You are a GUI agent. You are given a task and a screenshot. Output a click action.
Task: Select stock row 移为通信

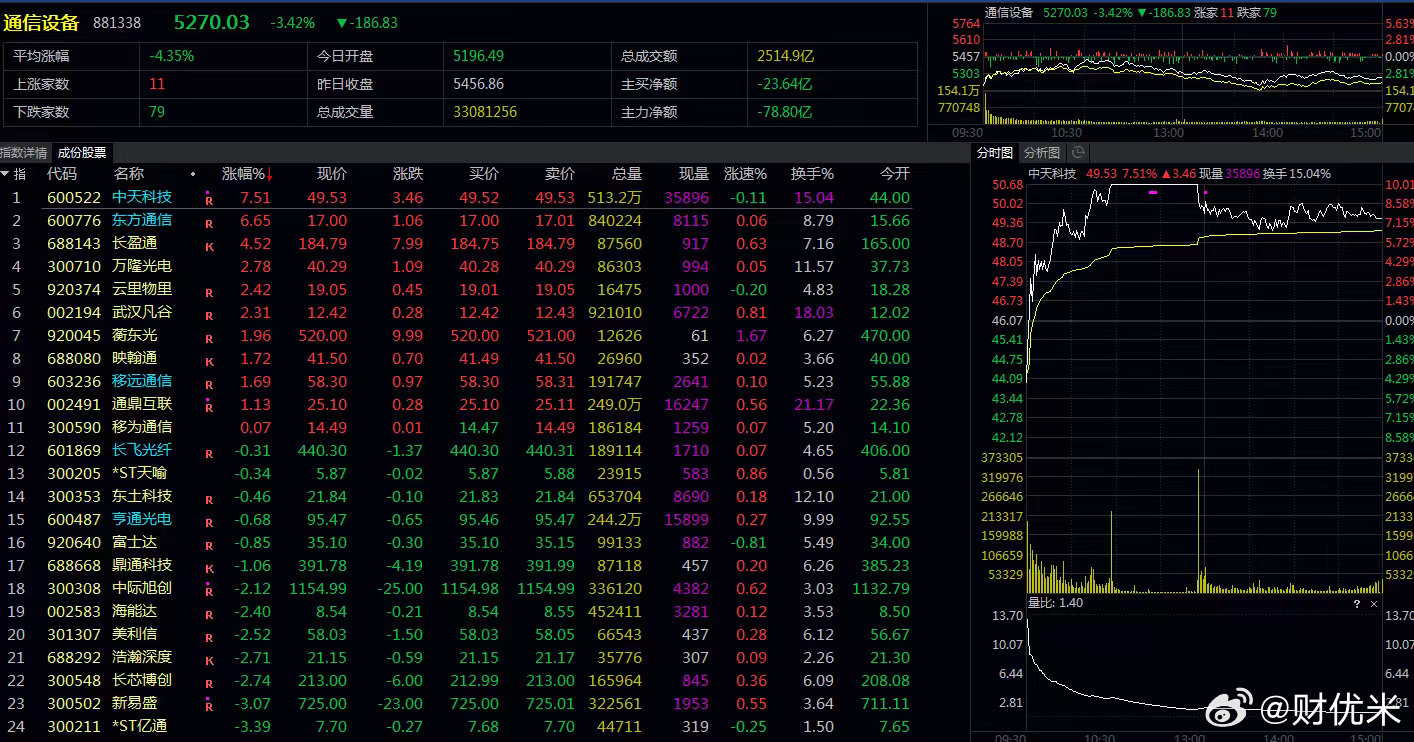pos(456,428)
